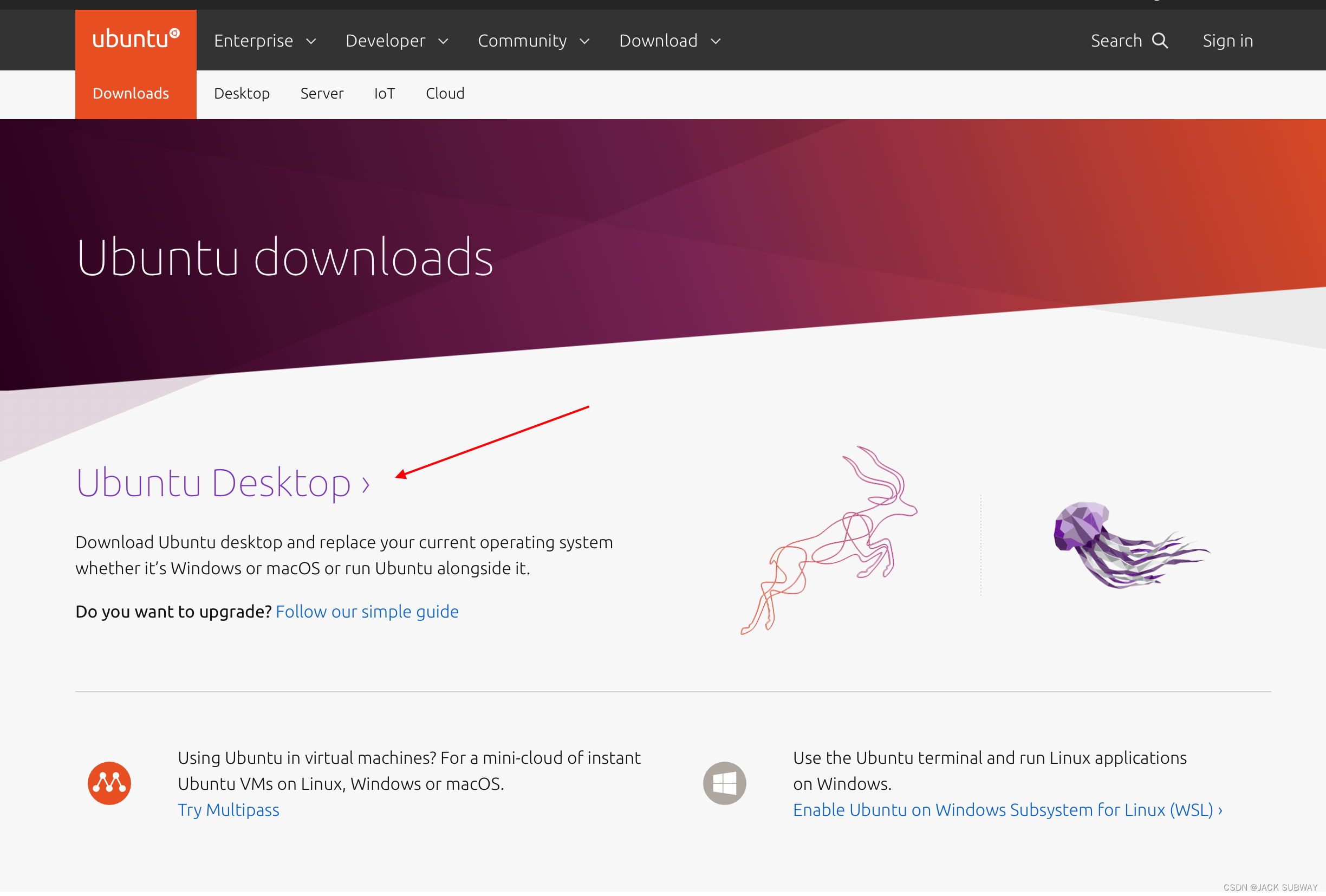Switch to the Cloud sub-navigation tab
Image resolution: width=1326 pixels, height=896 pixels.
[445, 94]
